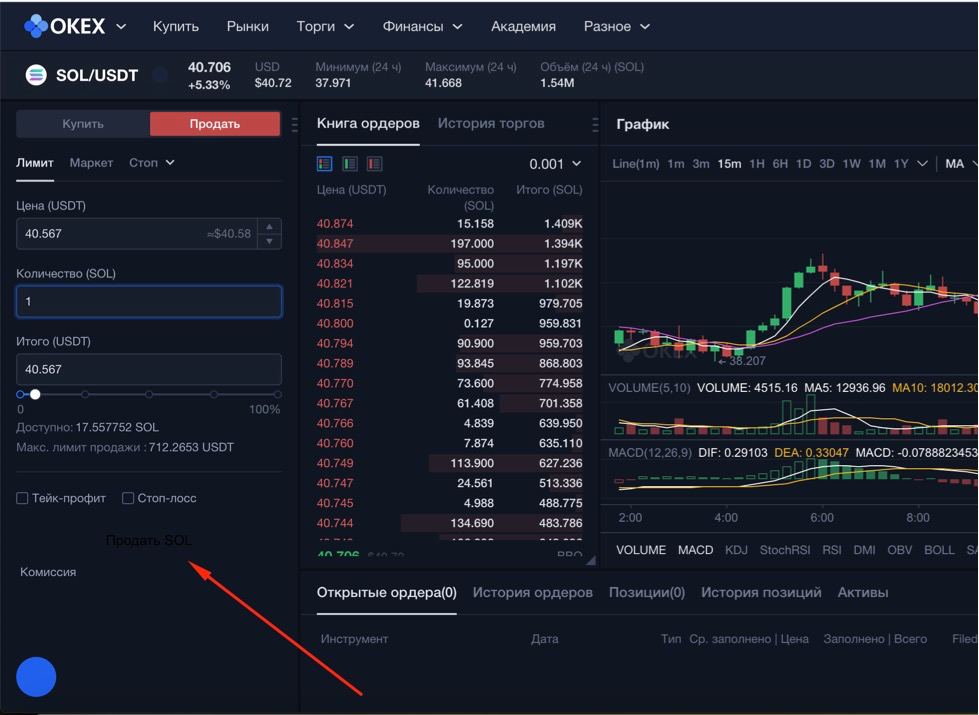The width and height of the screenshot is (979, 715).
Task: Click the OKEX logo
Action: pyautogui.click(x=64, y=26)
